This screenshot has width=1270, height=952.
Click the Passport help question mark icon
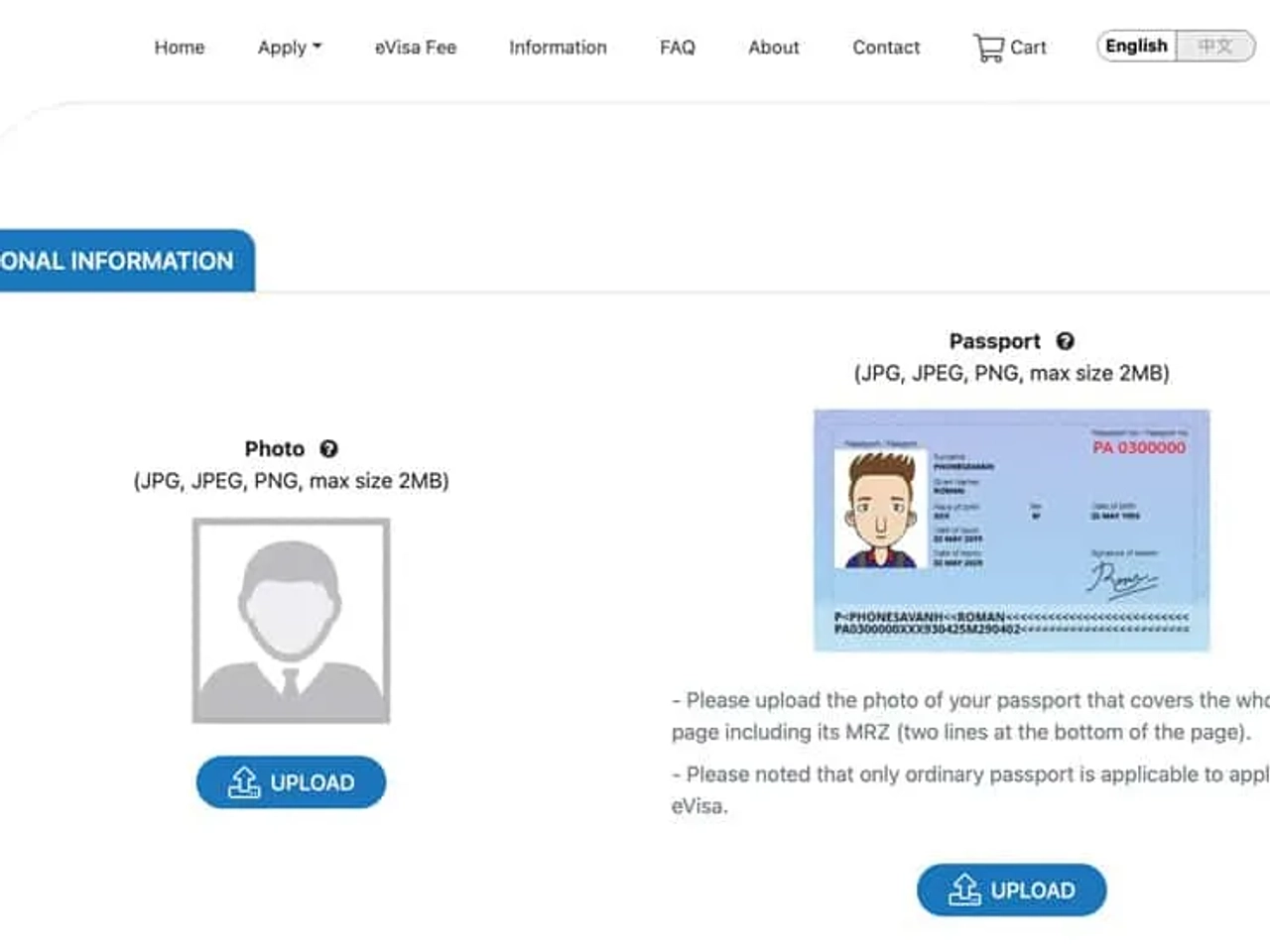click(x=1066, y=341)
